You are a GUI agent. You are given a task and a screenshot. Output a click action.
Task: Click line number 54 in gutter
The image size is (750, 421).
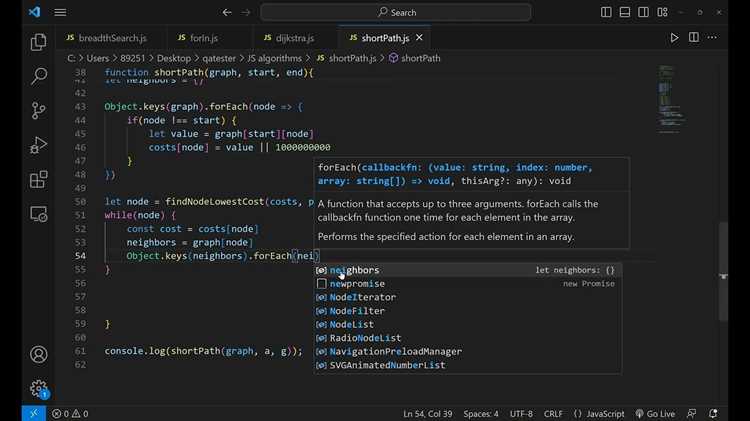pos(80,256)
